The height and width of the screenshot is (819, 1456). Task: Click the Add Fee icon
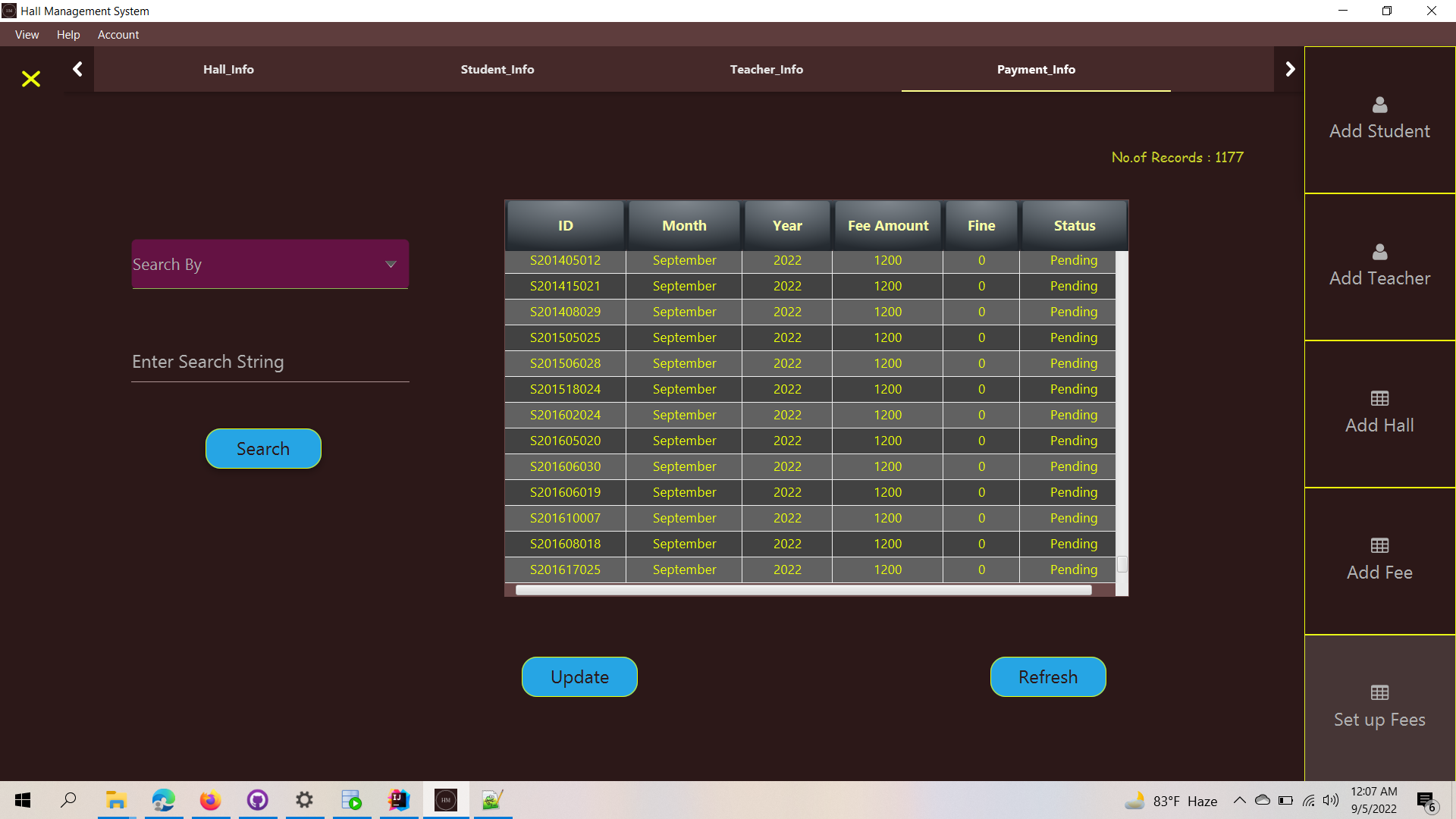point(1379,544)
